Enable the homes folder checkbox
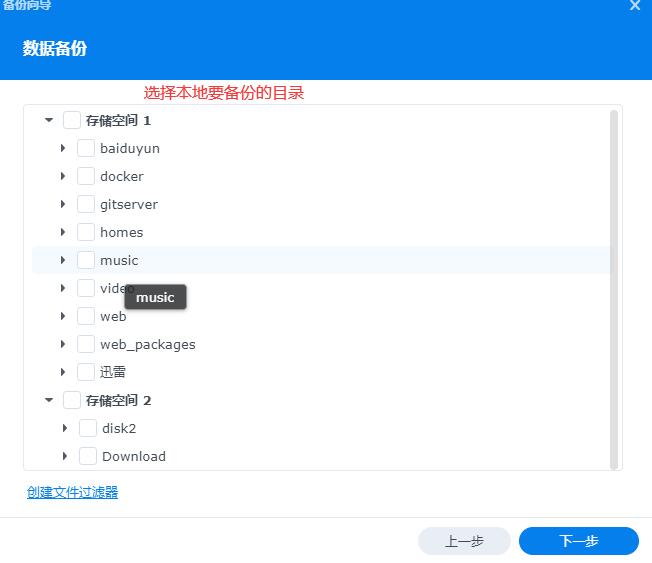Image resolution: width=652 pixels, height=563 pixels. [x=86, y=232]
